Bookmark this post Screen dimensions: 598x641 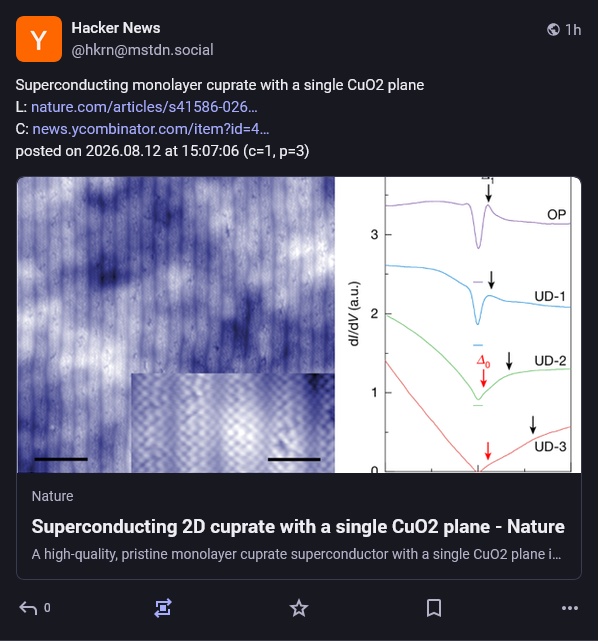(x=434, y=608)
